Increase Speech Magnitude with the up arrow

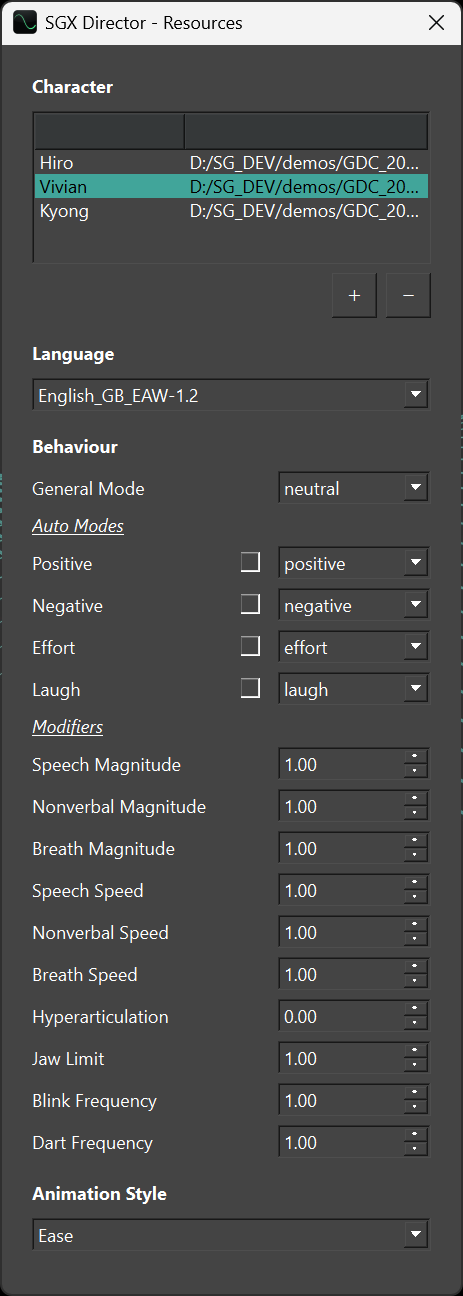tap(416, 758)
